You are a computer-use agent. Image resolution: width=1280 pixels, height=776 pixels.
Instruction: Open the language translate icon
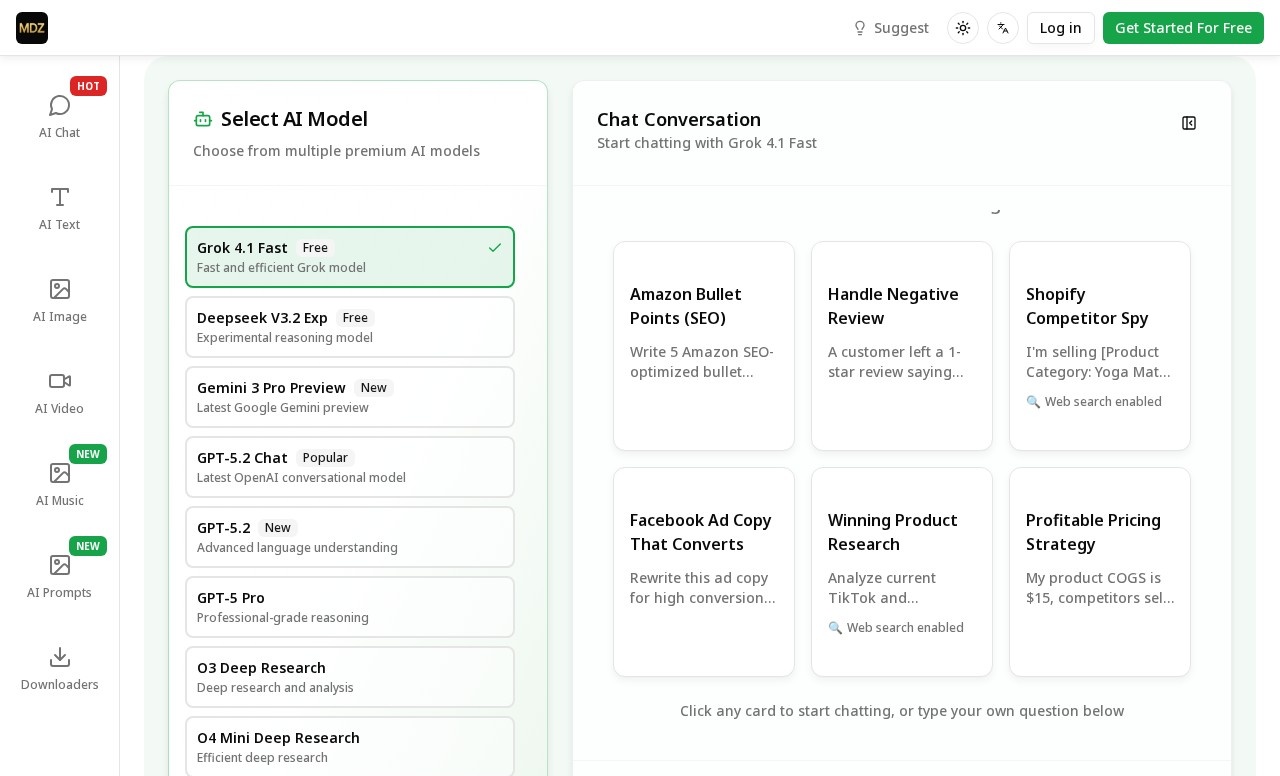1003,28
